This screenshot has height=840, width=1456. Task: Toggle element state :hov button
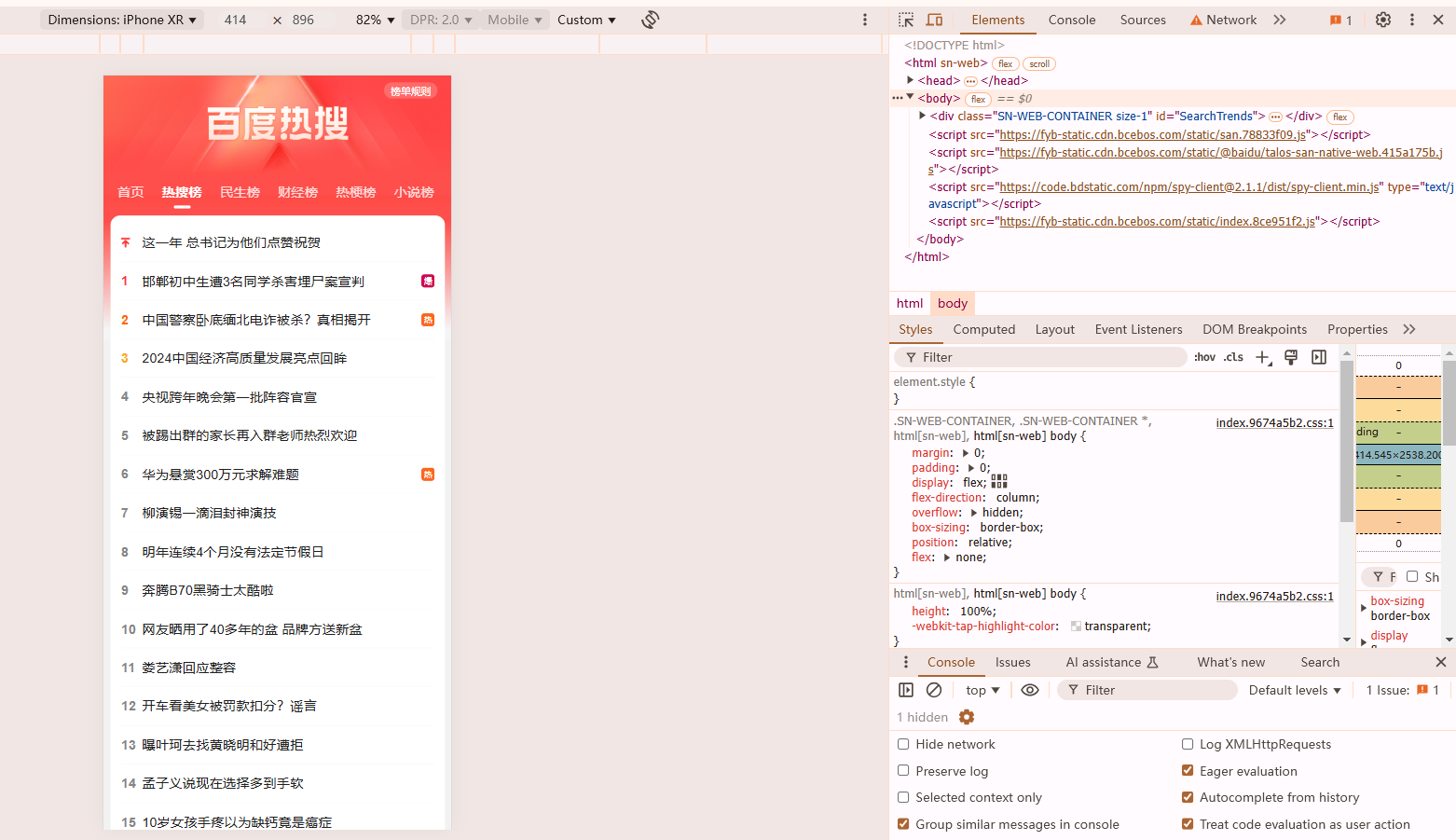(x=1204, y=357)
